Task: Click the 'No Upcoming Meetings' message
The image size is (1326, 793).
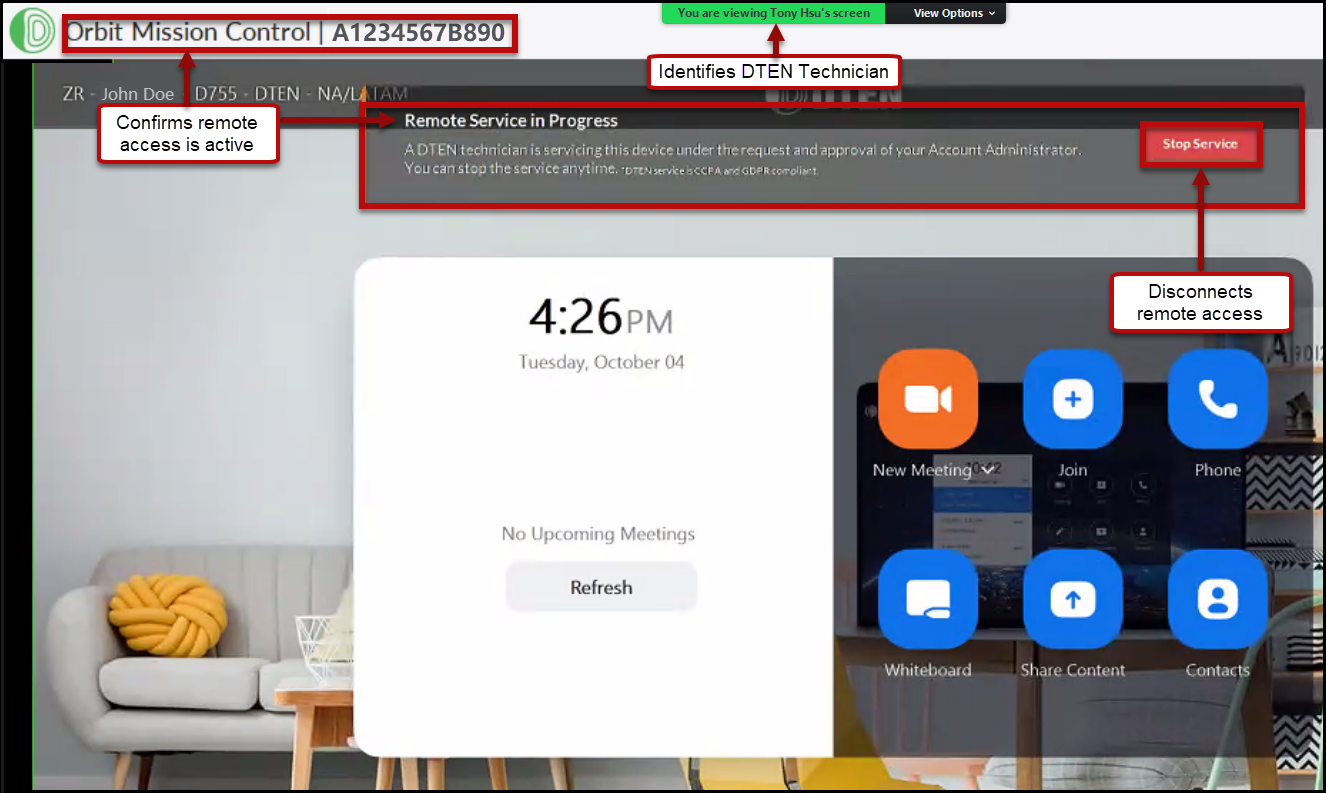Action: (598, 534)
